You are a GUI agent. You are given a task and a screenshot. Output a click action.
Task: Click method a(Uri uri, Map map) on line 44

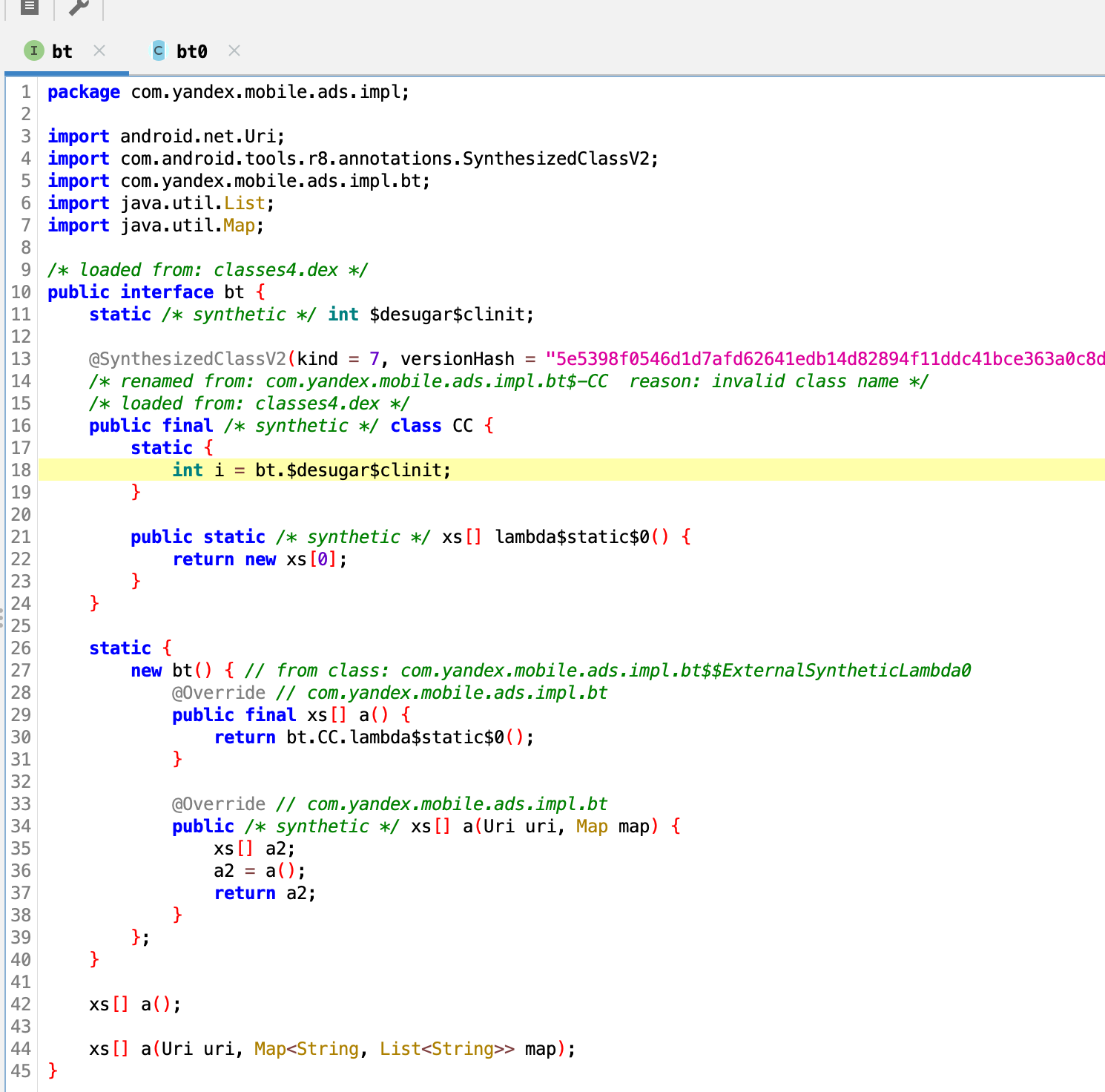[x=147, y=1048]
